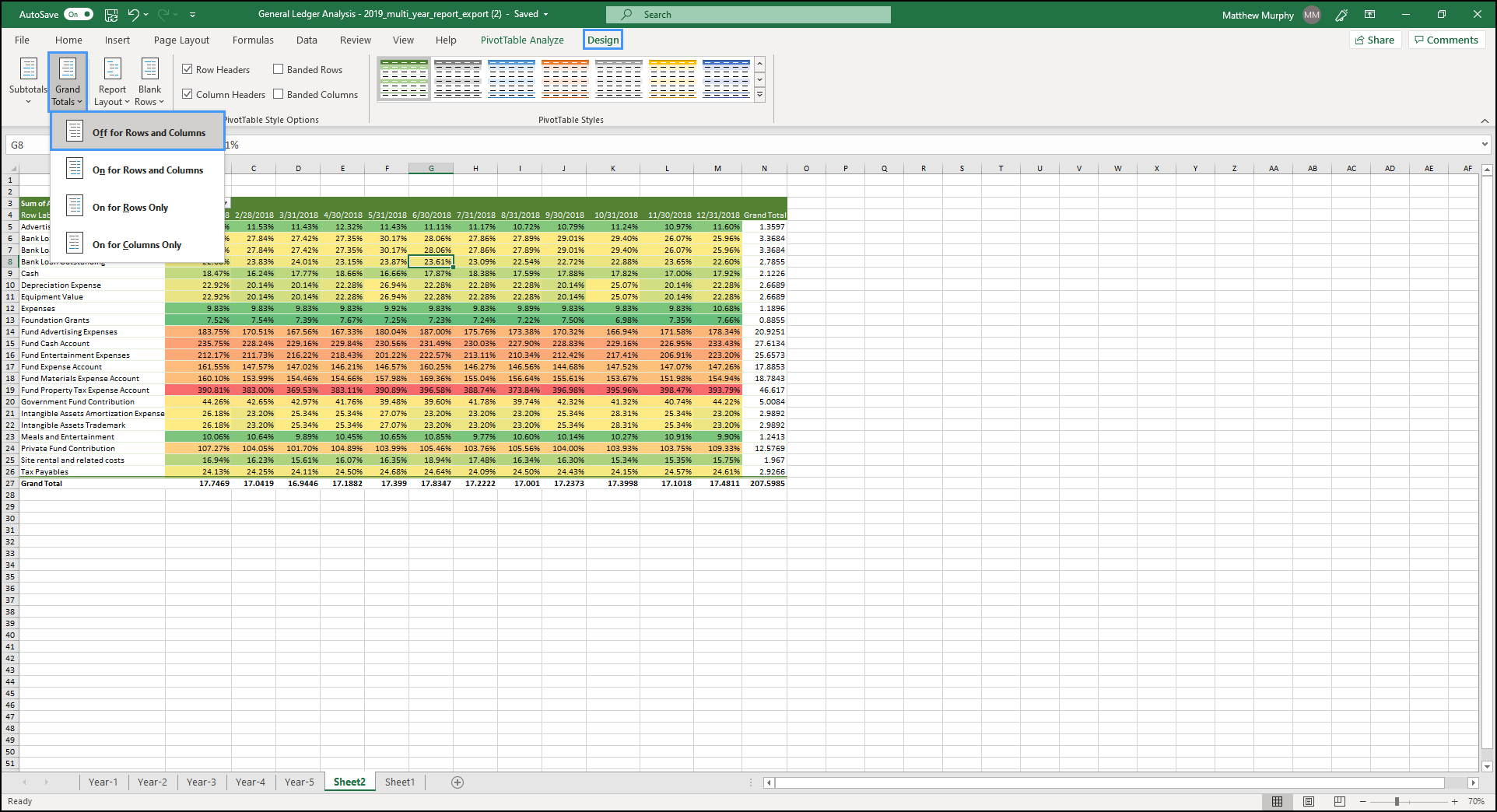
Task: Expand the PivotTable Styles gallery
Action: (759, 94)
